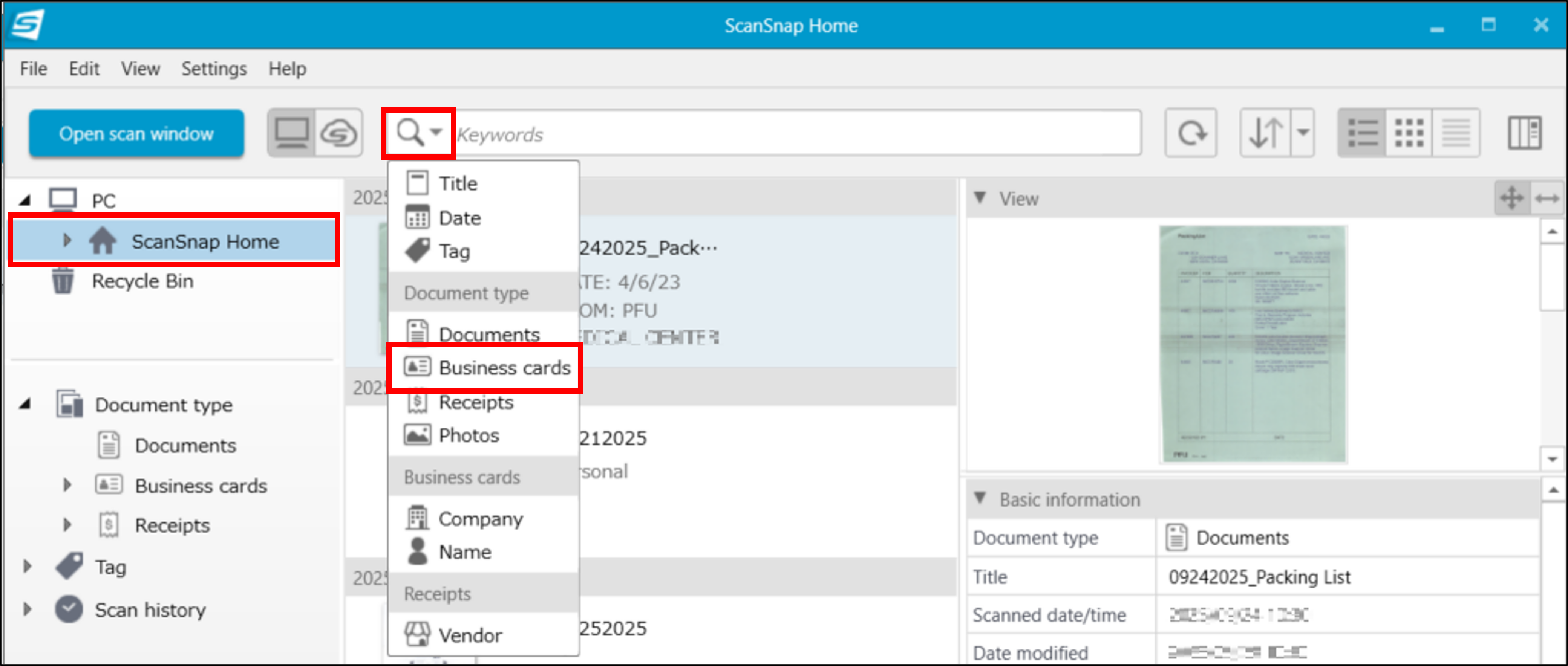Choose Documents in search dropdown menu

pos(483,333)
